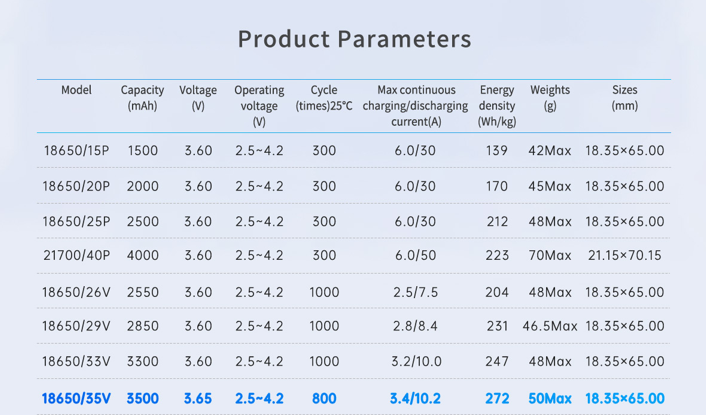
Task: Click the 272 energy density value
Action: (x=497, y=398)
